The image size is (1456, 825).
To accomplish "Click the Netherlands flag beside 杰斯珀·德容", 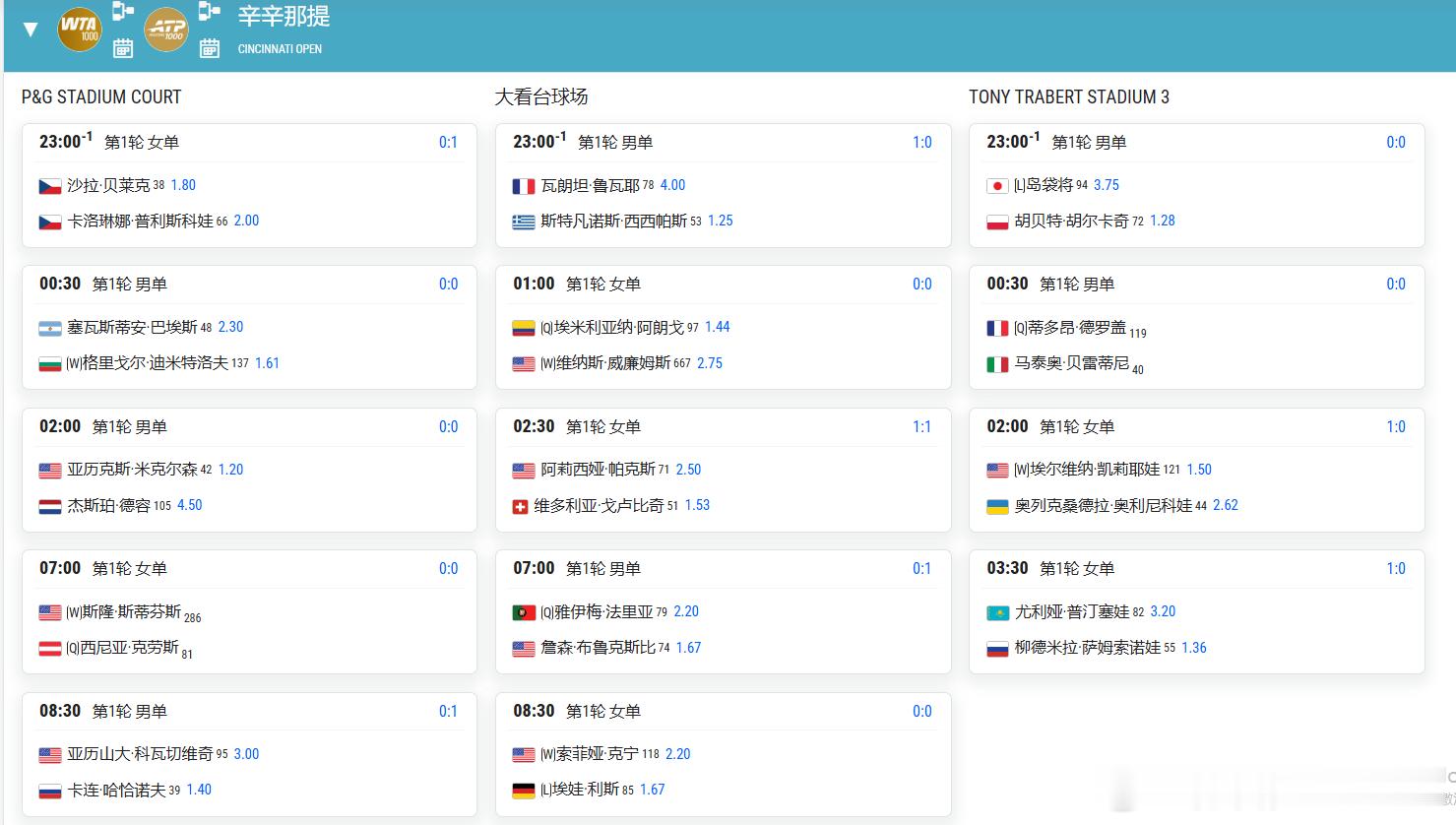I will click(50, 506).
